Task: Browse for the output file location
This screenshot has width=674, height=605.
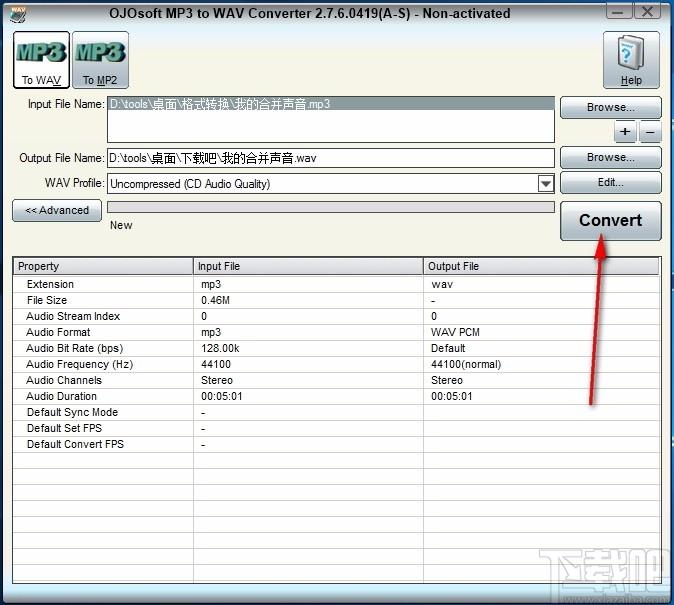Action: point(610,157)
